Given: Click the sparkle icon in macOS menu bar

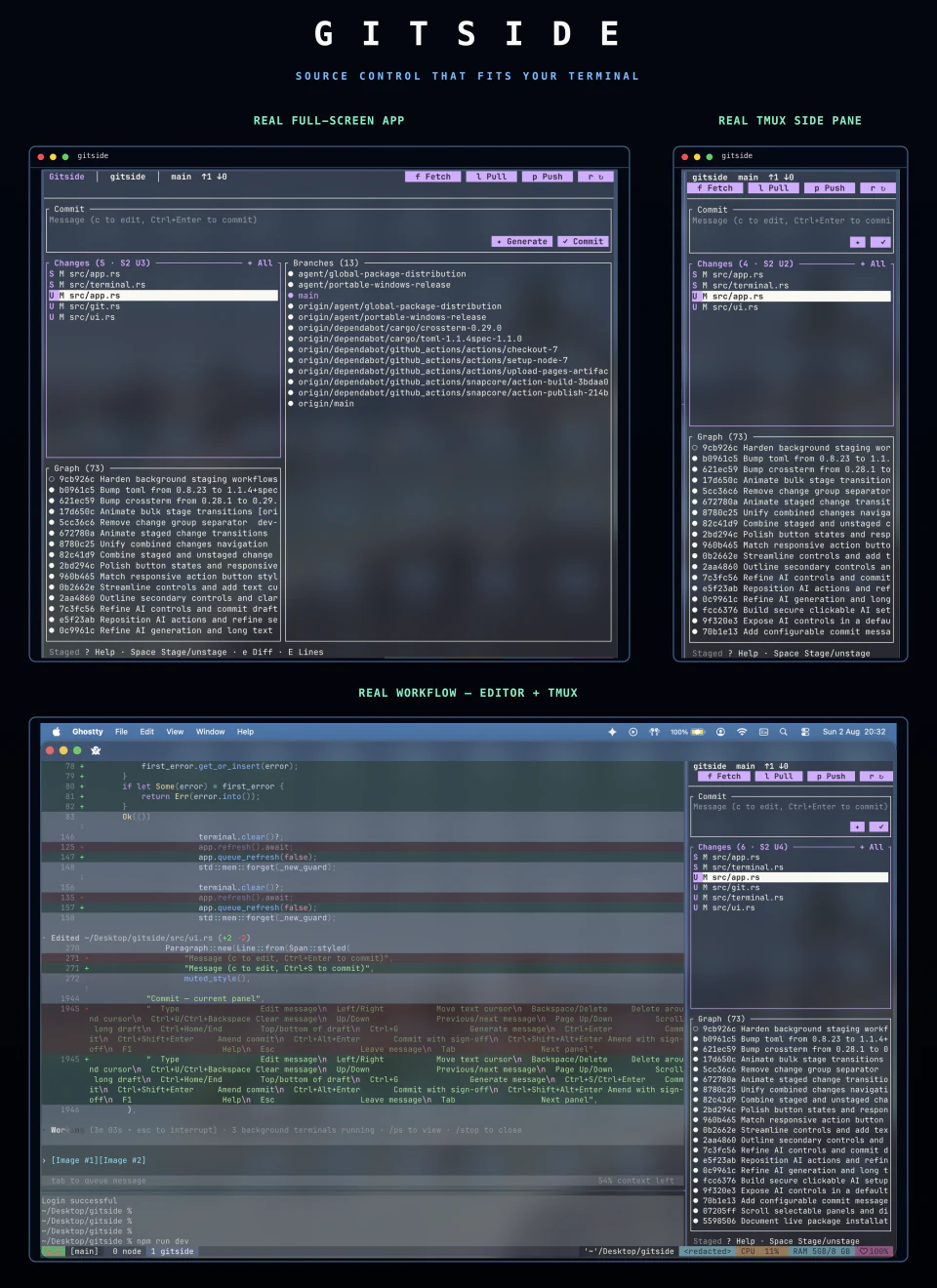Looking at the screenshot, I should 612,732.
